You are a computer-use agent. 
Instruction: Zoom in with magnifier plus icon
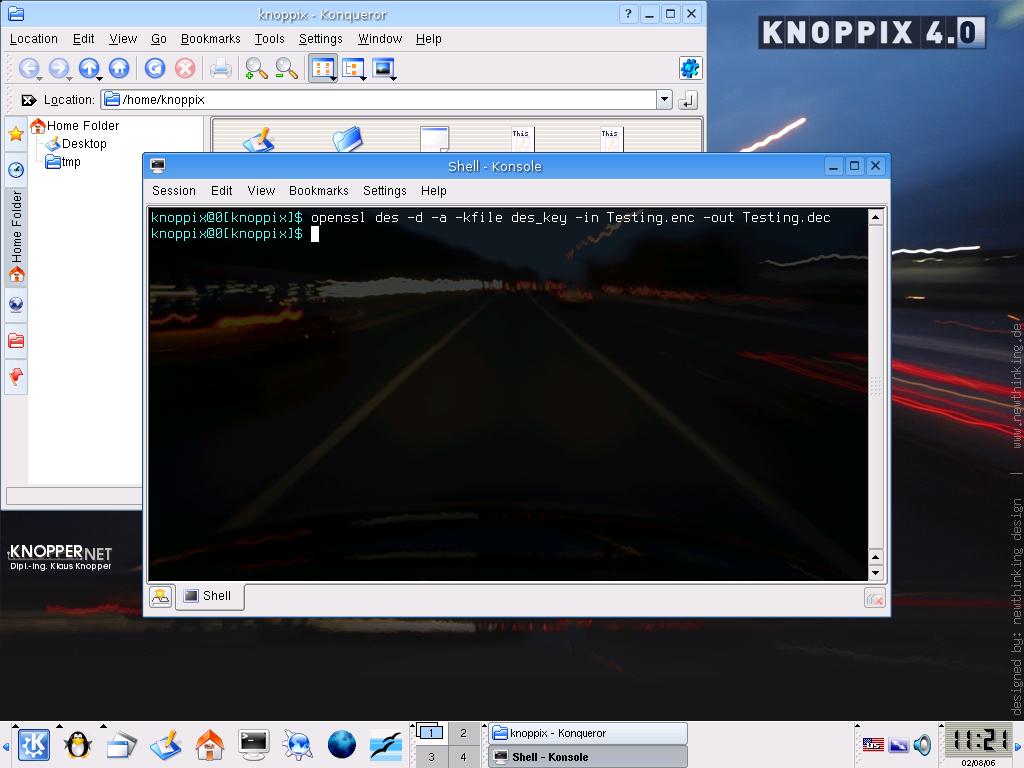256,68
